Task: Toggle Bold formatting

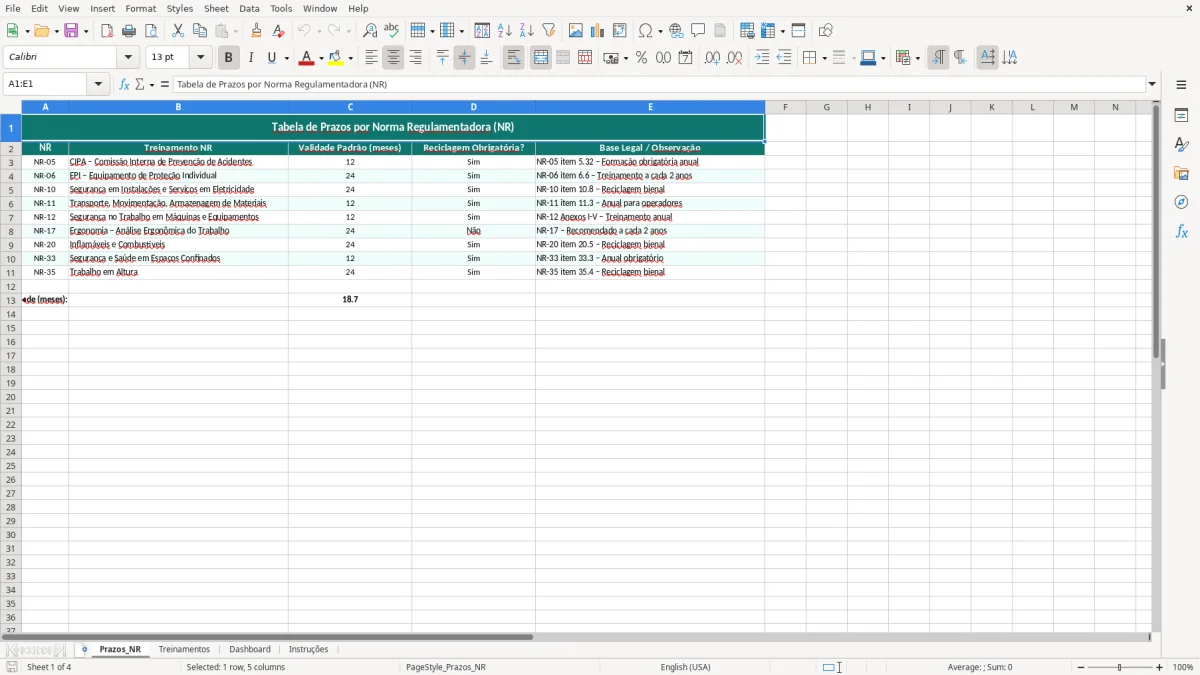Action: (229, 58)
